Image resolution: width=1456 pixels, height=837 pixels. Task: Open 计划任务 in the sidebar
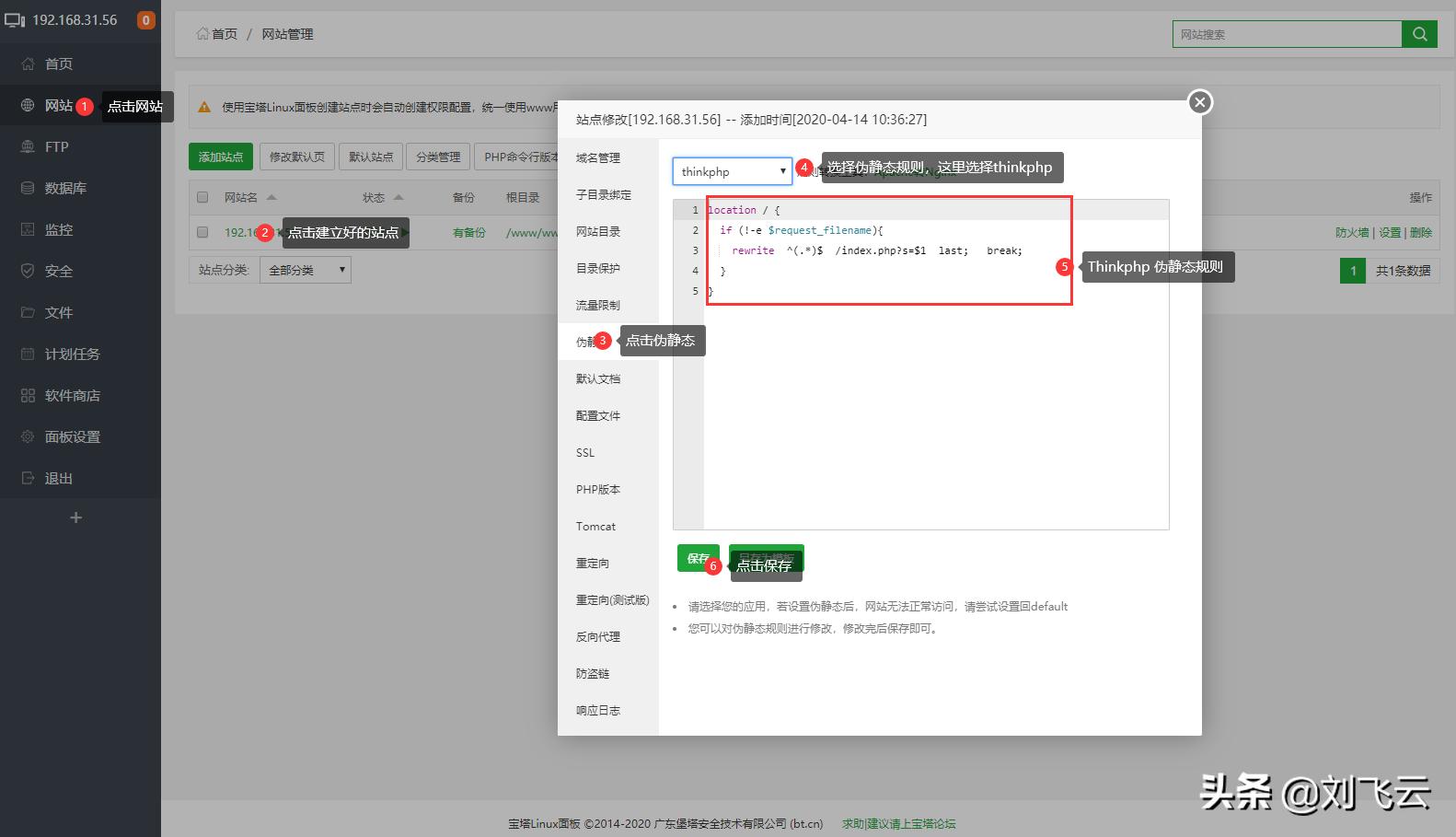73,354
